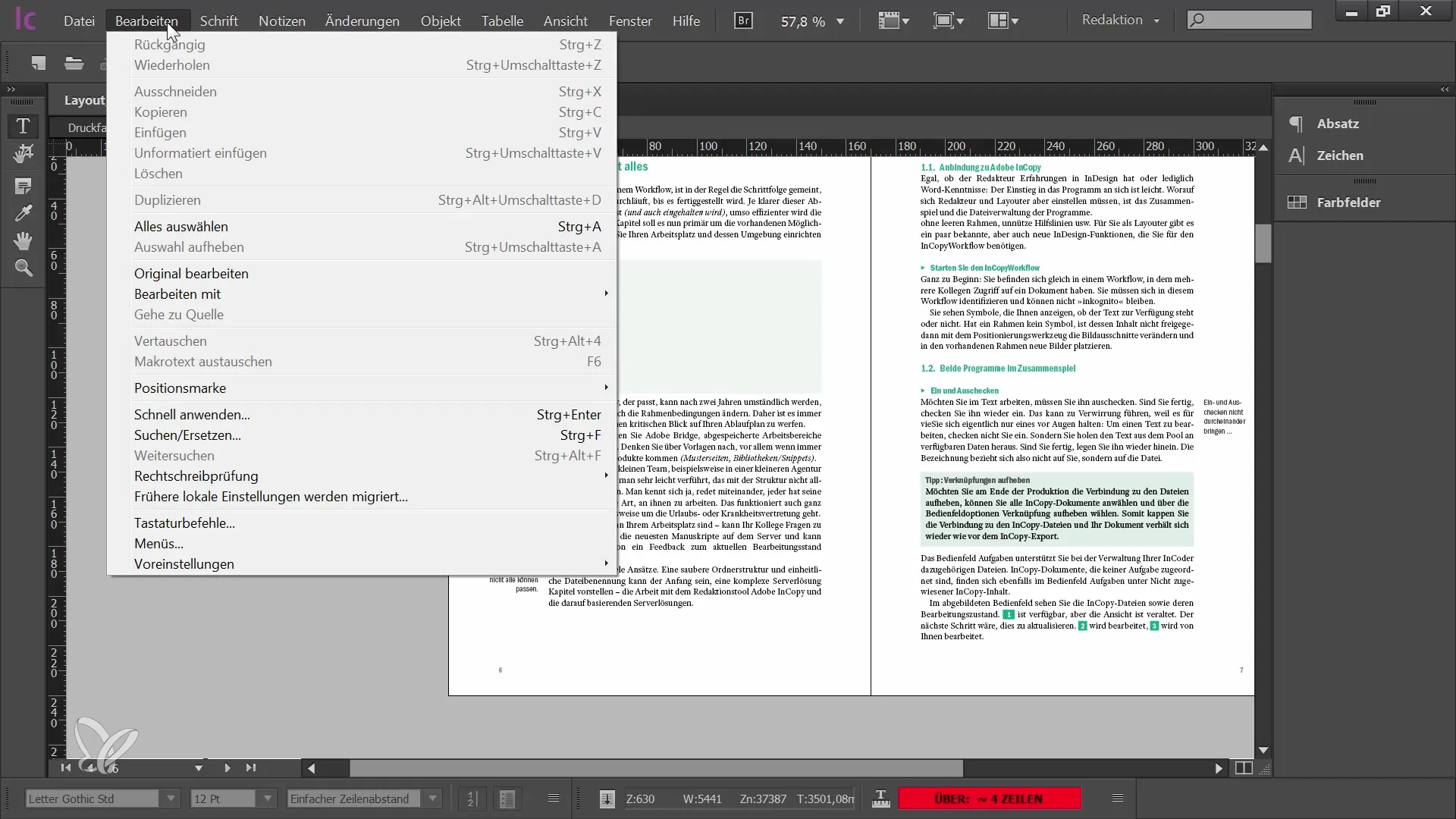Open Adobe Bridge via Br icon
This screenshot has width=1456, height=819.
744,20
